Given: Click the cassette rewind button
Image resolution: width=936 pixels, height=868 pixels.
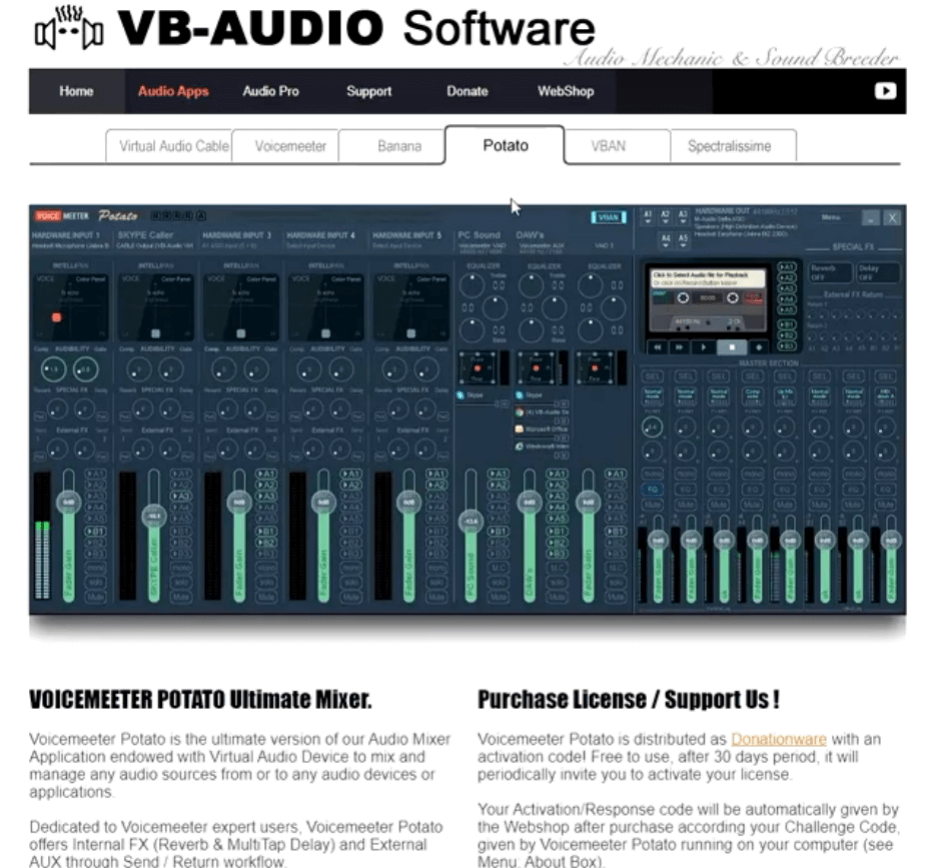Looking at the screenshot, I should pyautogui.click(x=657, y=347).
